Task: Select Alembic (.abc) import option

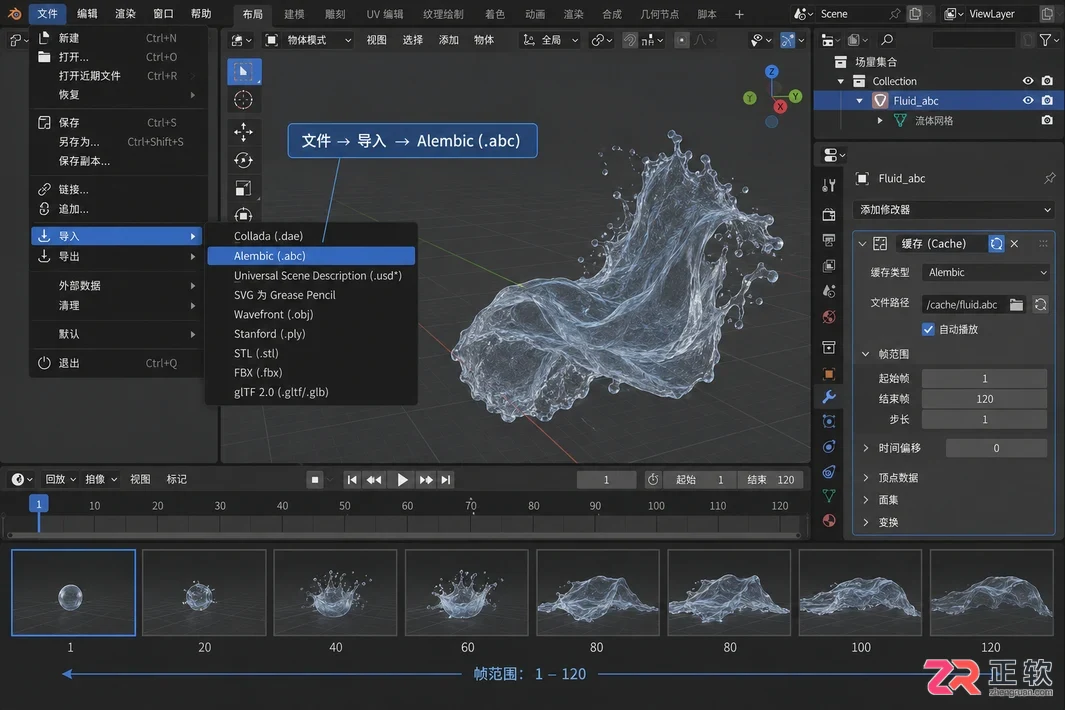Action: click(311, 256)
